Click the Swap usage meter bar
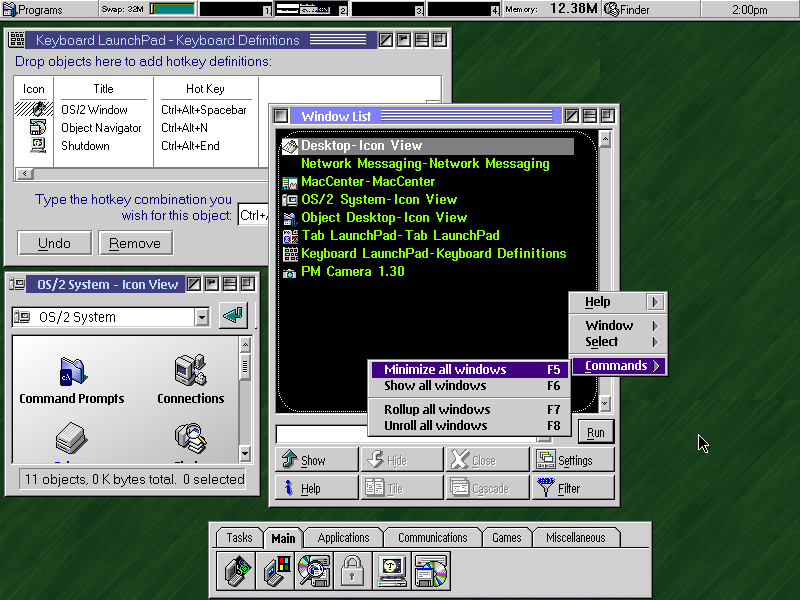The height and width of the screenshot is (600, 800). (x=173, y=9)
